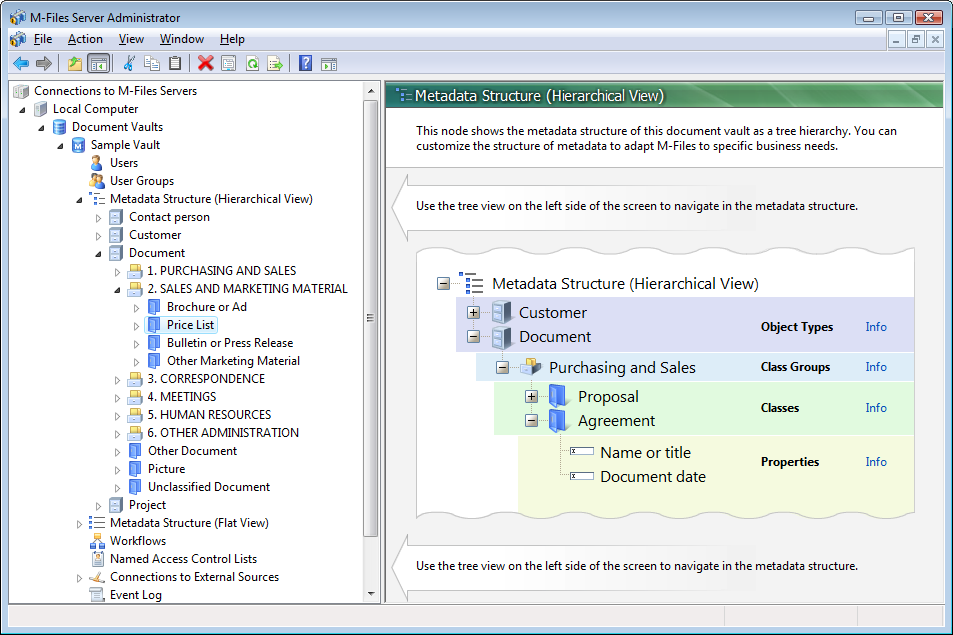The width and height of the screenshot is (953, 635).
Task: Open the Object Types Info link
Action: pyautogui.click(x=876, y=326)
